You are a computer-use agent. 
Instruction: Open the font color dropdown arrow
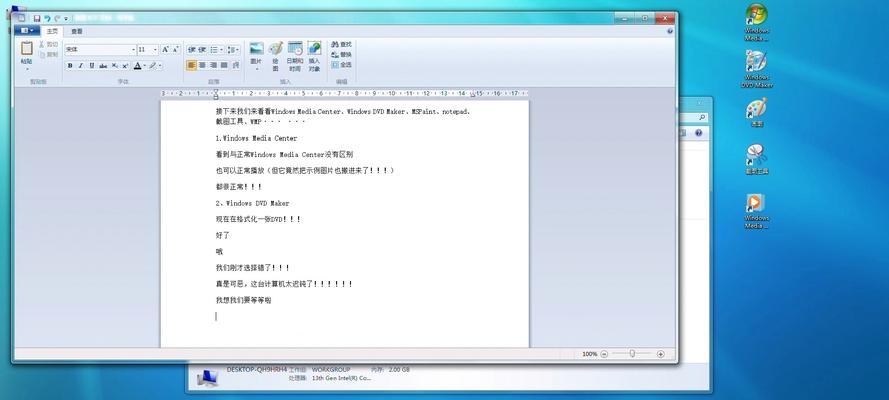(x=145, y=66)
